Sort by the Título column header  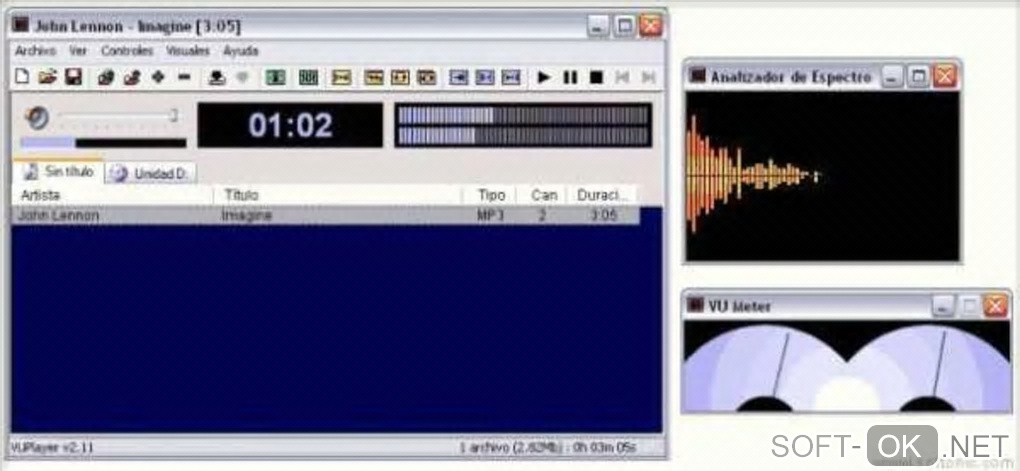click(338, 195)
